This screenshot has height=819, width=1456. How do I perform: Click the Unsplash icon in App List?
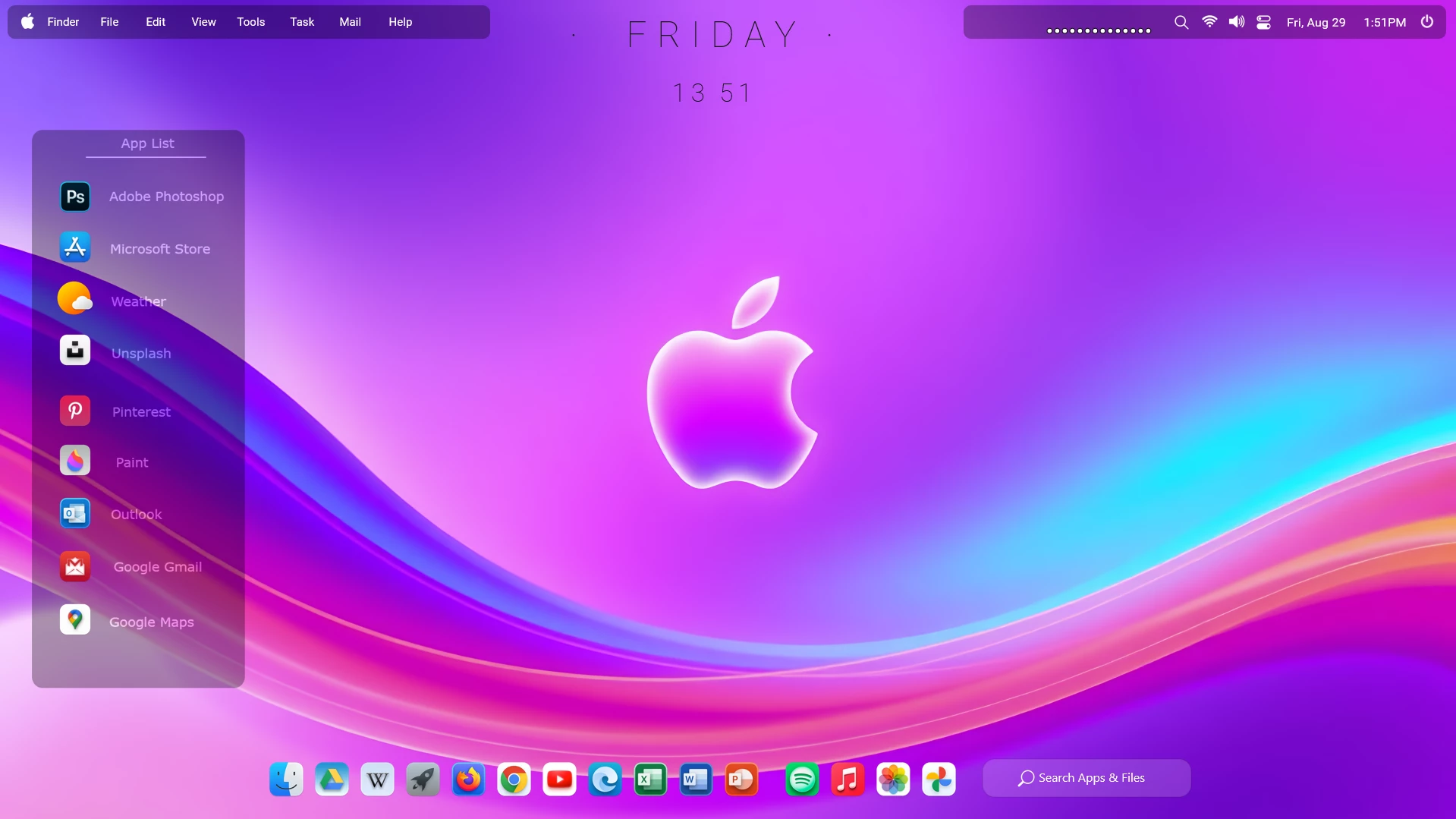click(75, 350)
